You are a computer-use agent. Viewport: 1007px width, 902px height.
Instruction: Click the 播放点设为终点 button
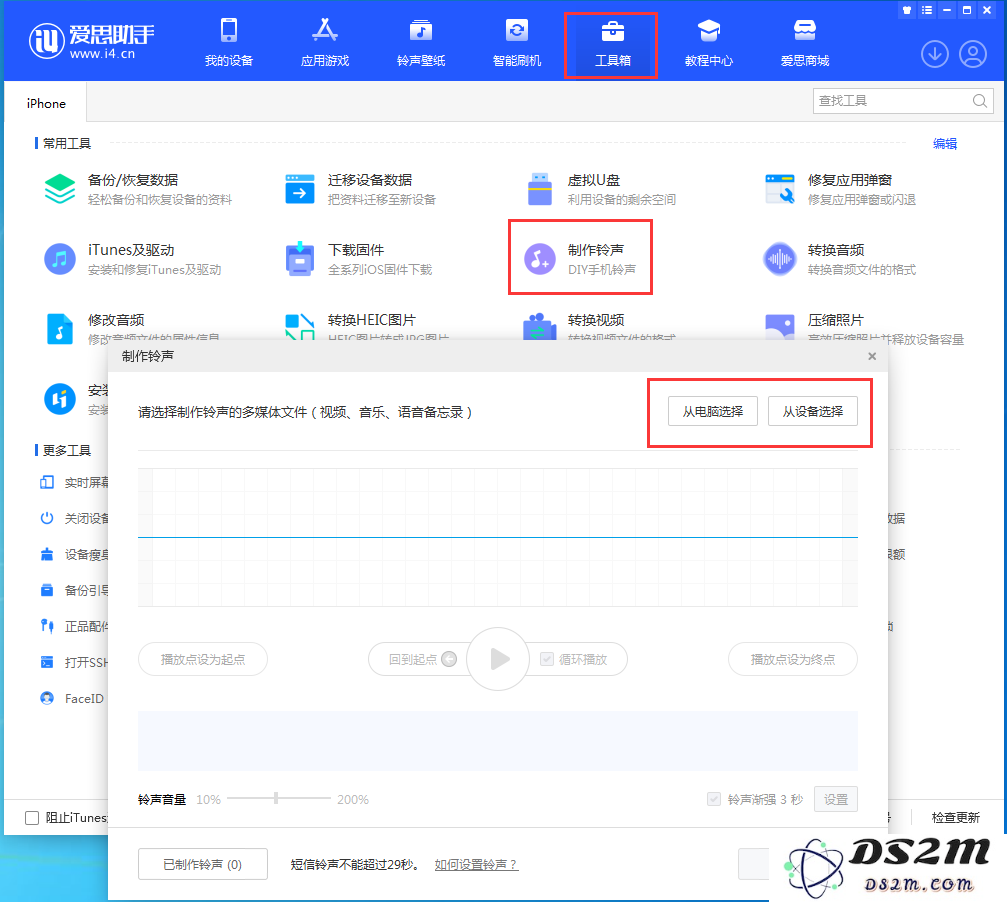click(x=792, y=659)
